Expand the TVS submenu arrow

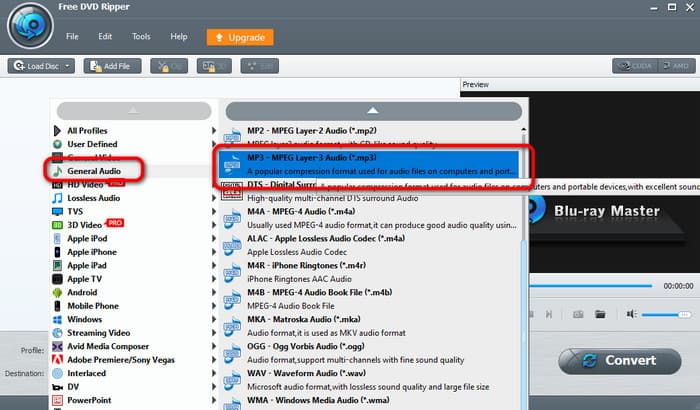click(214, 211)
